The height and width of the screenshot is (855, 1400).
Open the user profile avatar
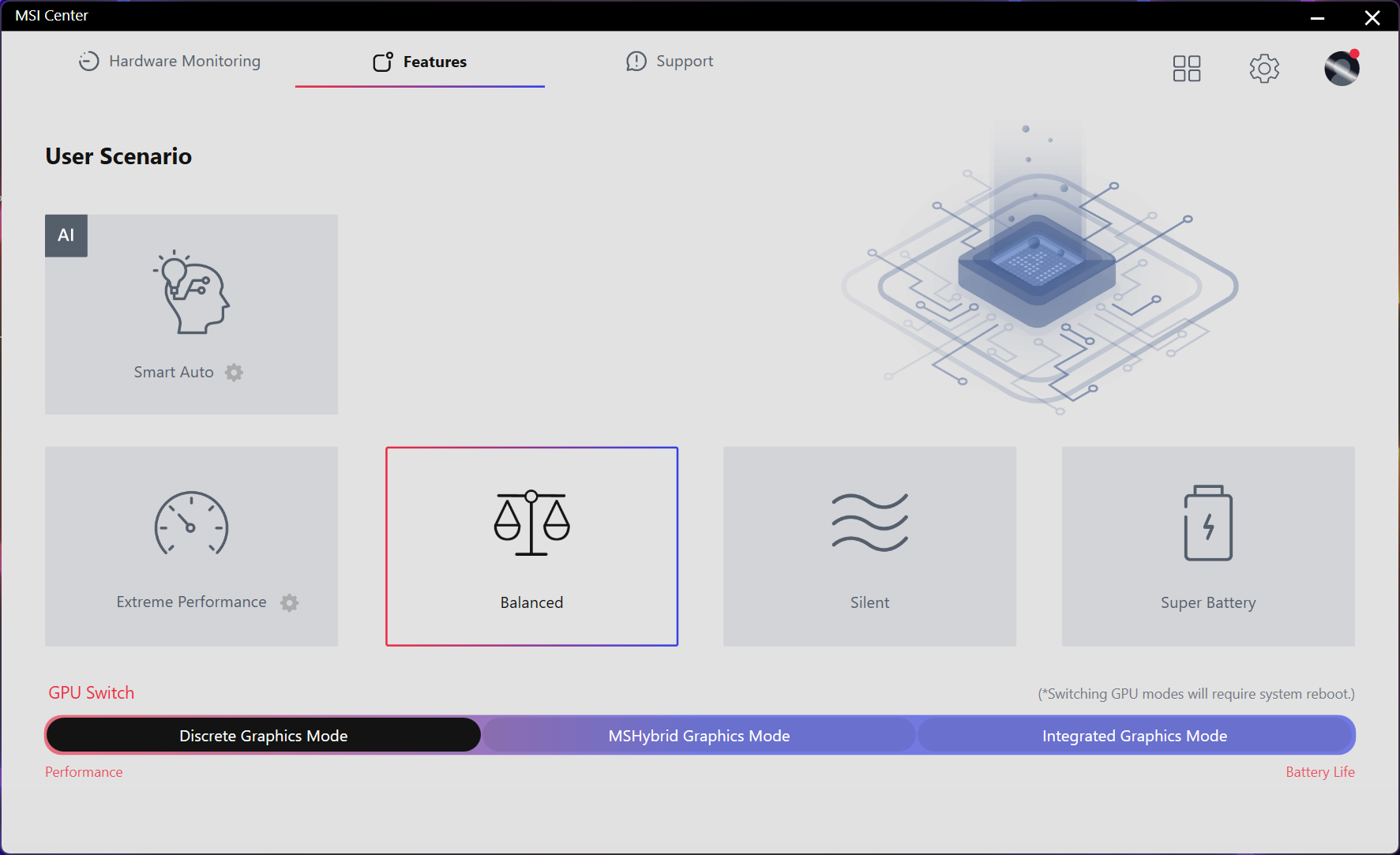tap(1342, 68)
